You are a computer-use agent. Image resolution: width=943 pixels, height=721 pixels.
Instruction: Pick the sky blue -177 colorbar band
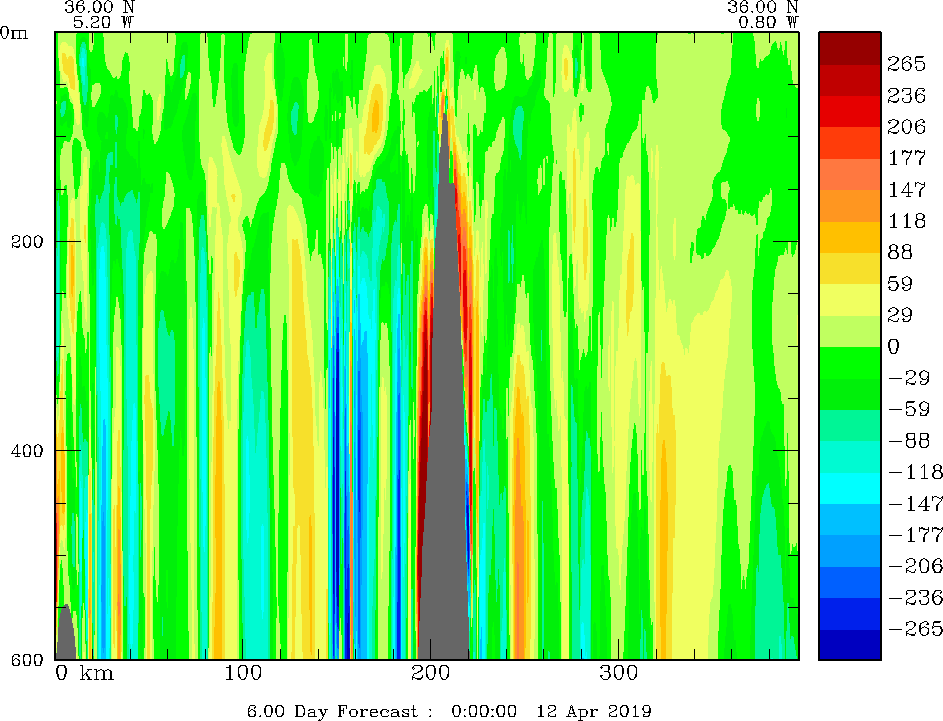pyautogui.click(x=850, y=520)
